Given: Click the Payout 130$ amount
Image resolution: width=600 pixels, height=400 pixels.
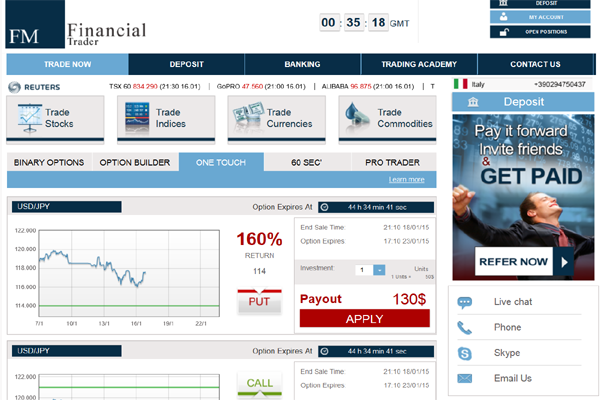Looking at the screenshot, I should [409, 299].
